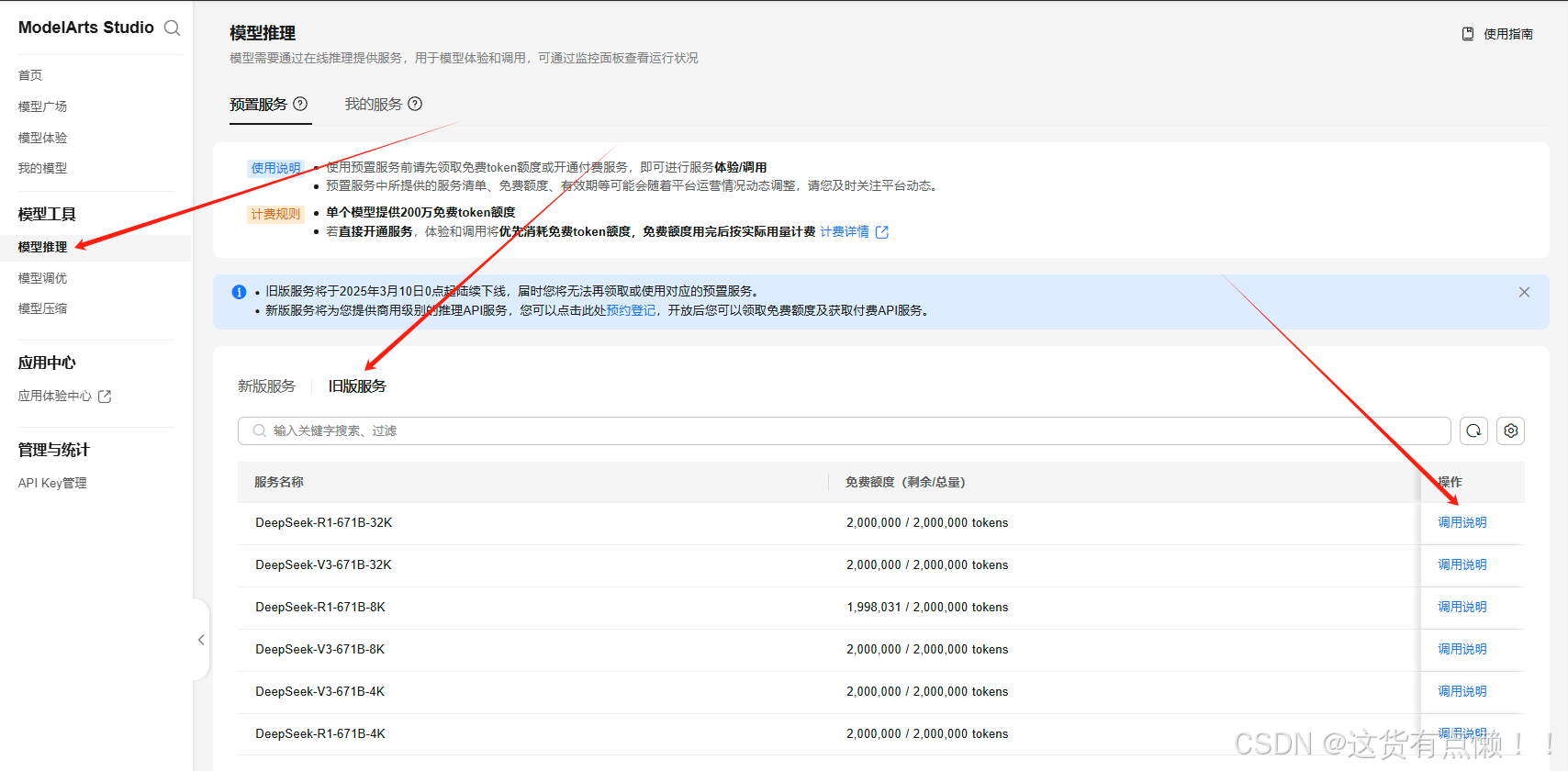Screen dimensions: 1568x771
Task: Select the 新版服务 sub-tab
Action: point(266,386)
